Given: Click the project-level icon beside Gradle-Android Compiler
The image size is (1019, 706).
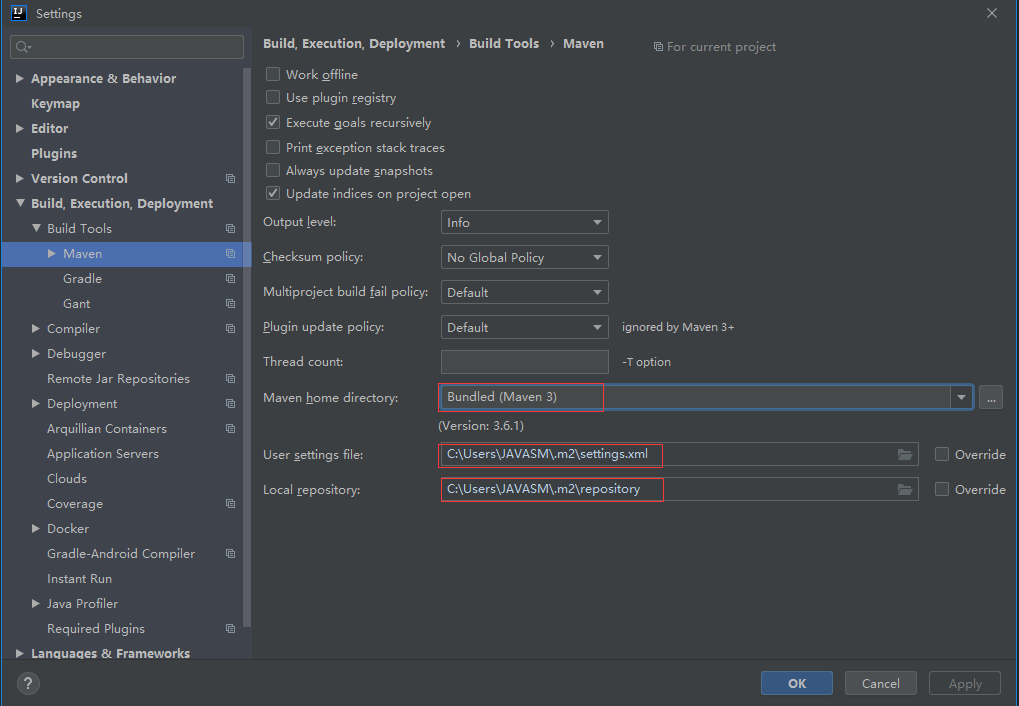Looking at the screenshot, I should click(x=230, y=553).
